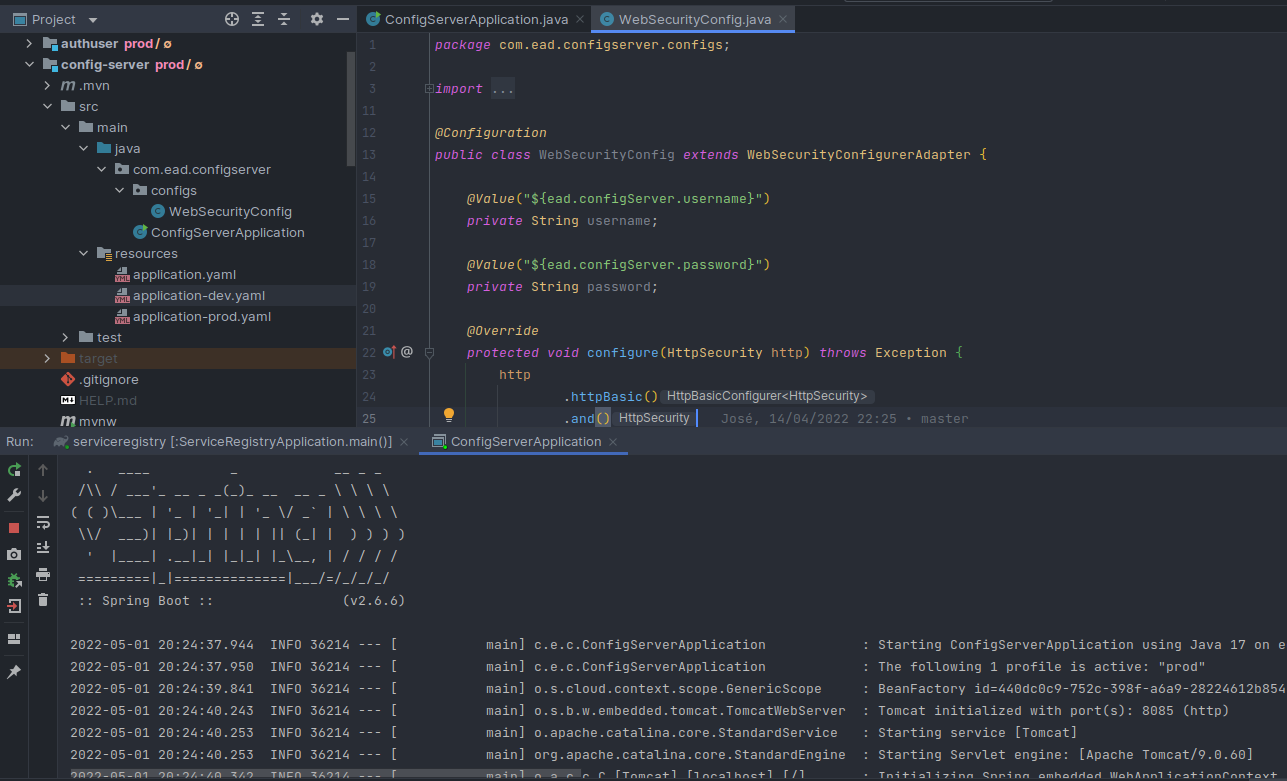Open the Project panel settings gear

click(x=317, y=19)
